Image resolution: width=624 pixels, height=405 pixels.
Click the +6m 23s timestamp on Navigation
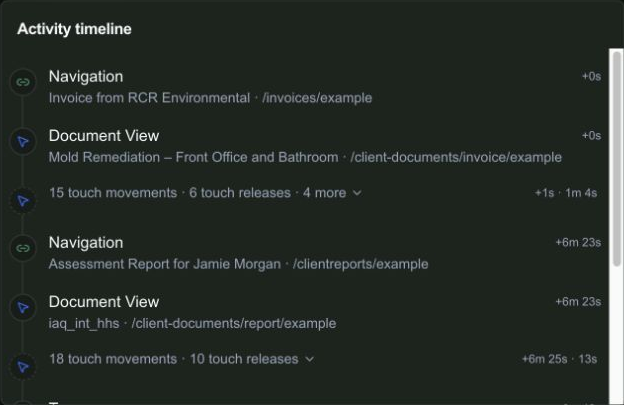point(578,242)
